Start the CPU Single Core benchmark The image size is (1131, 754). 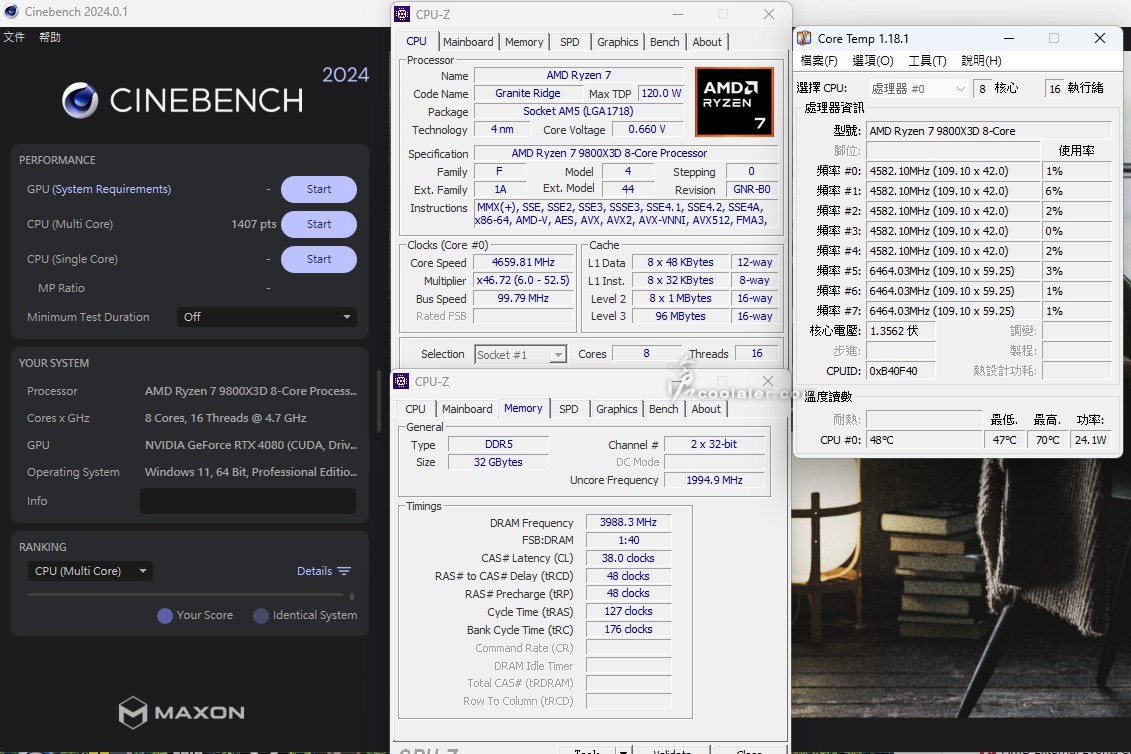click(319, 259)
